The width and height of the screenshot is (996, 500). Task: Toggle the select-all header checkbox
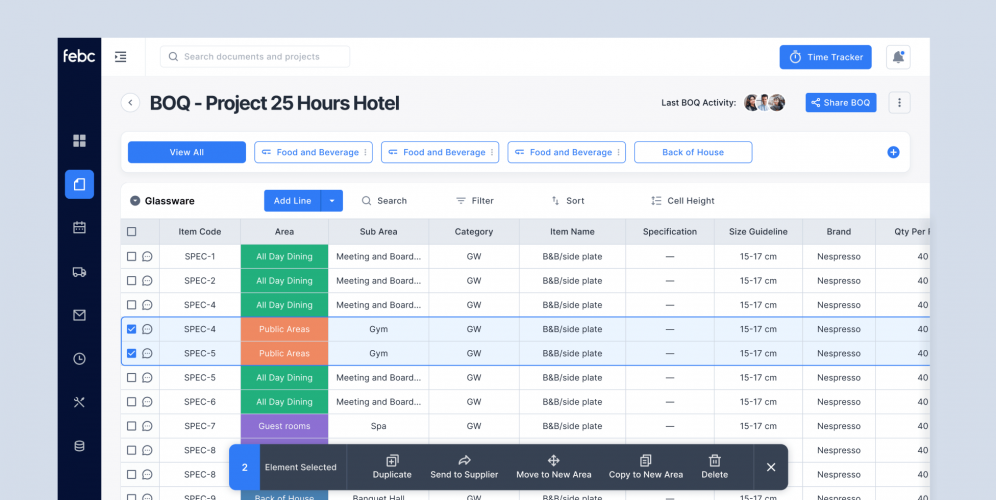[x=131, y=232]
